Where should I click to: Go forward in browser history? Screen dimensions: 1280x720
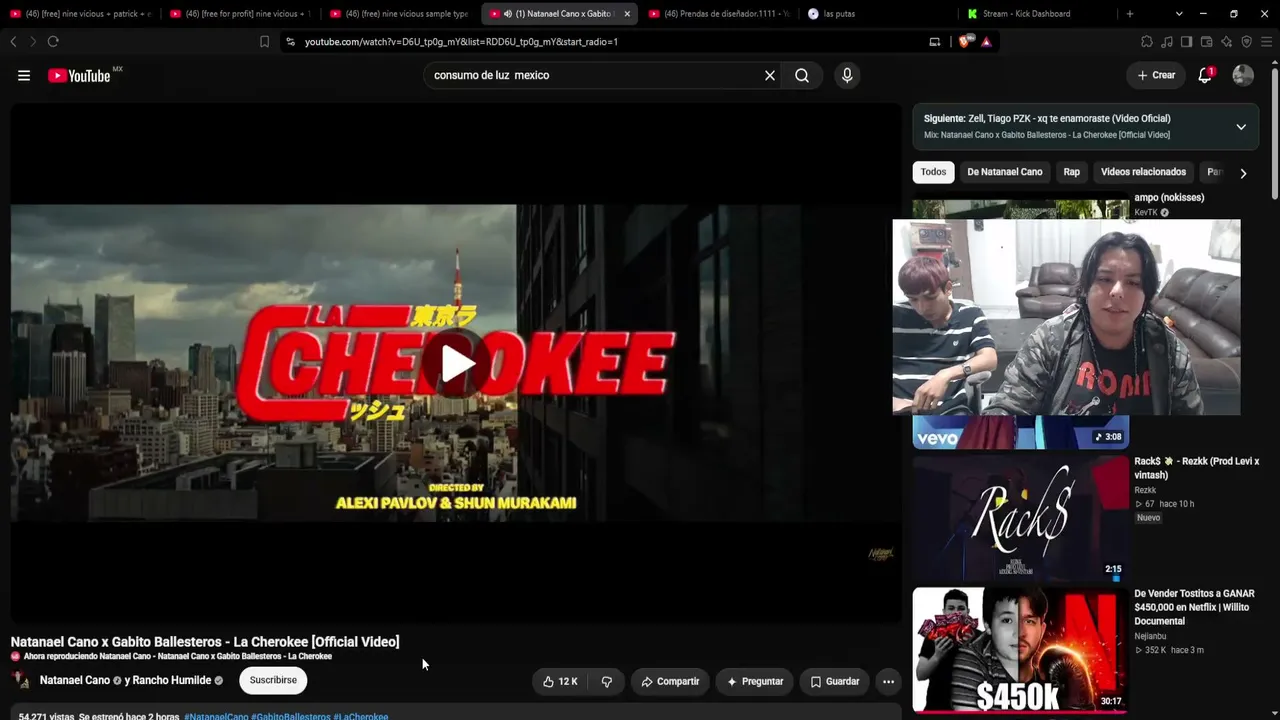click(32, 41)
